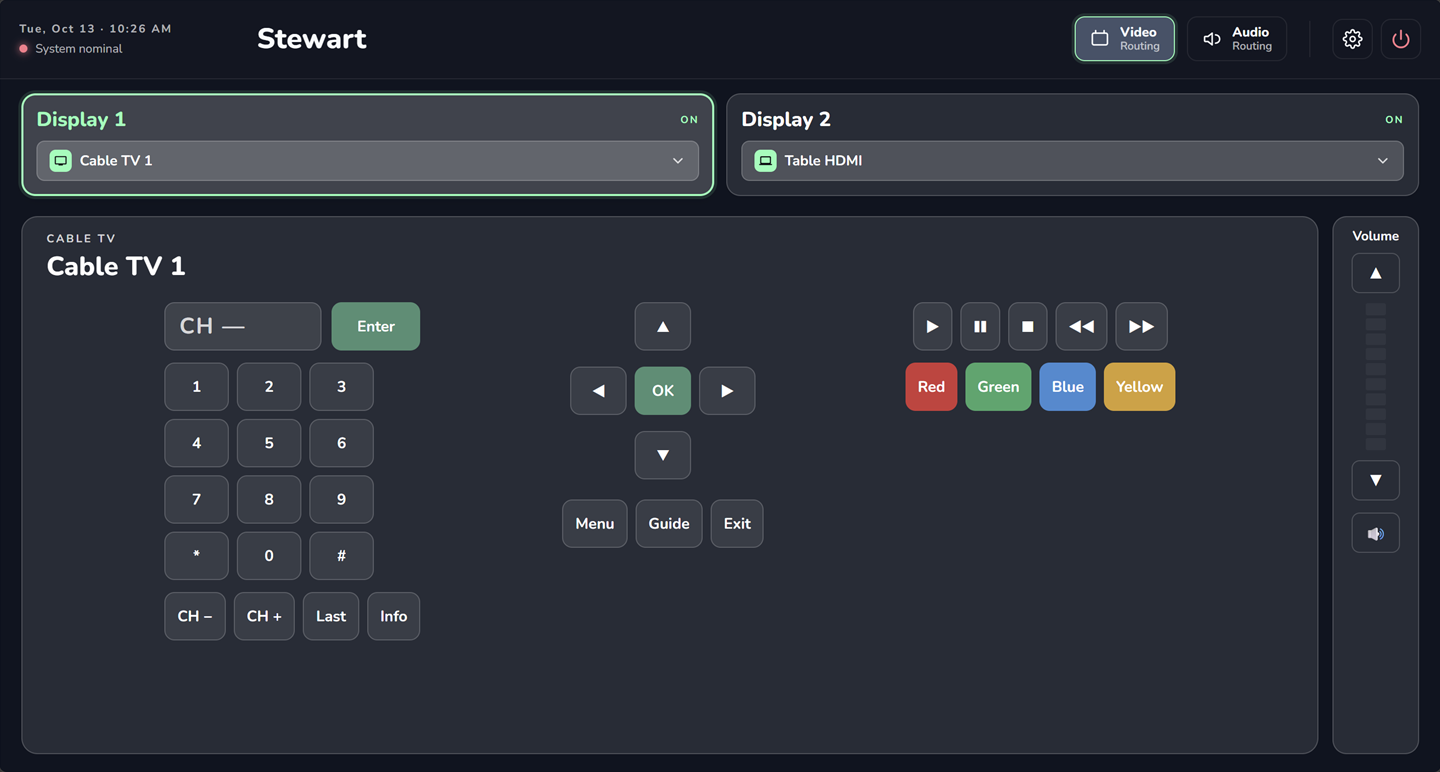Select the Yellow color button

pyautogui.click(x=1139, y=387)
